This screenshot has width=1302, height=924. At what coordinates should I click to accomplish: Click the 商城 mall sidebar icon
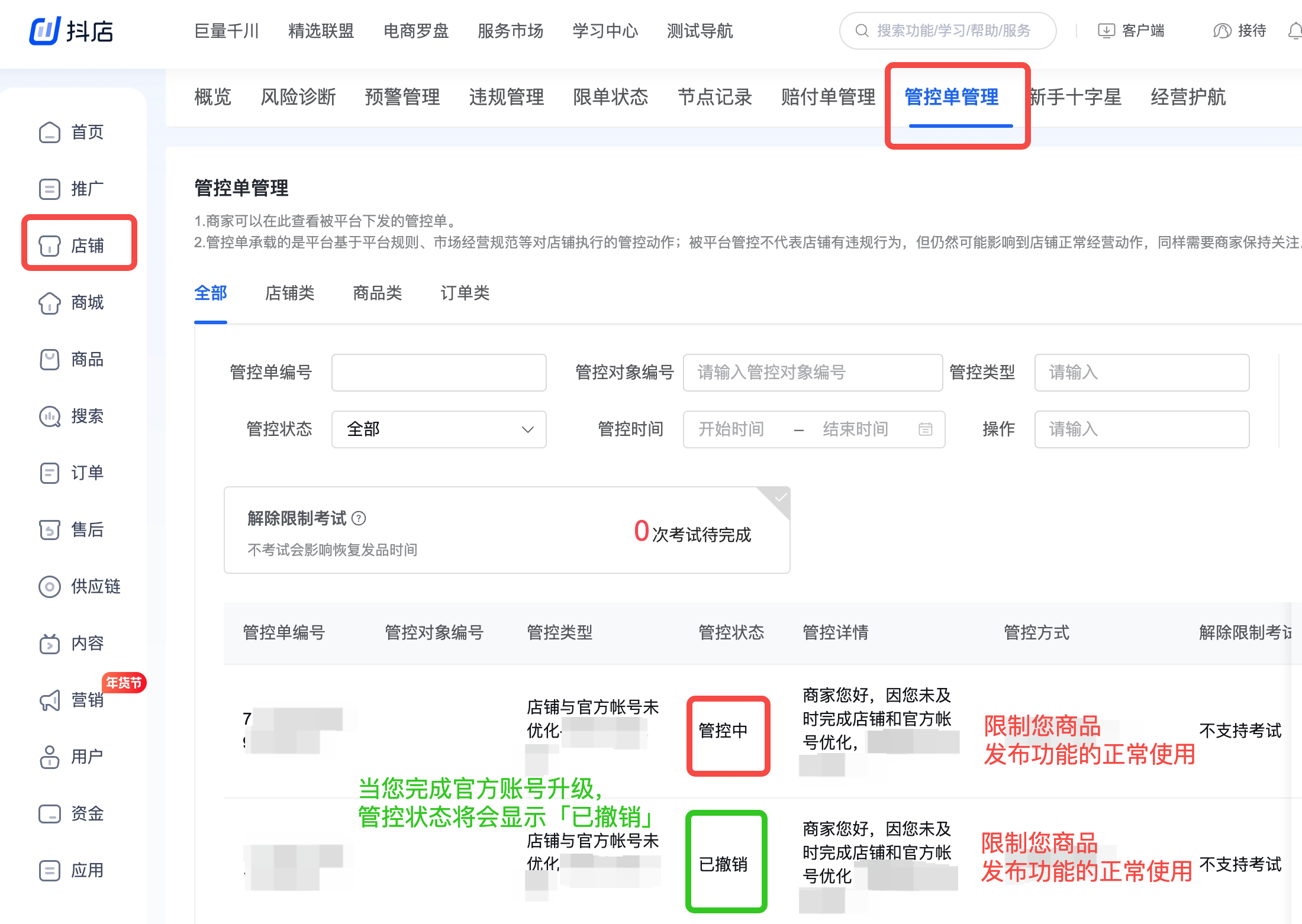(50, 303)
